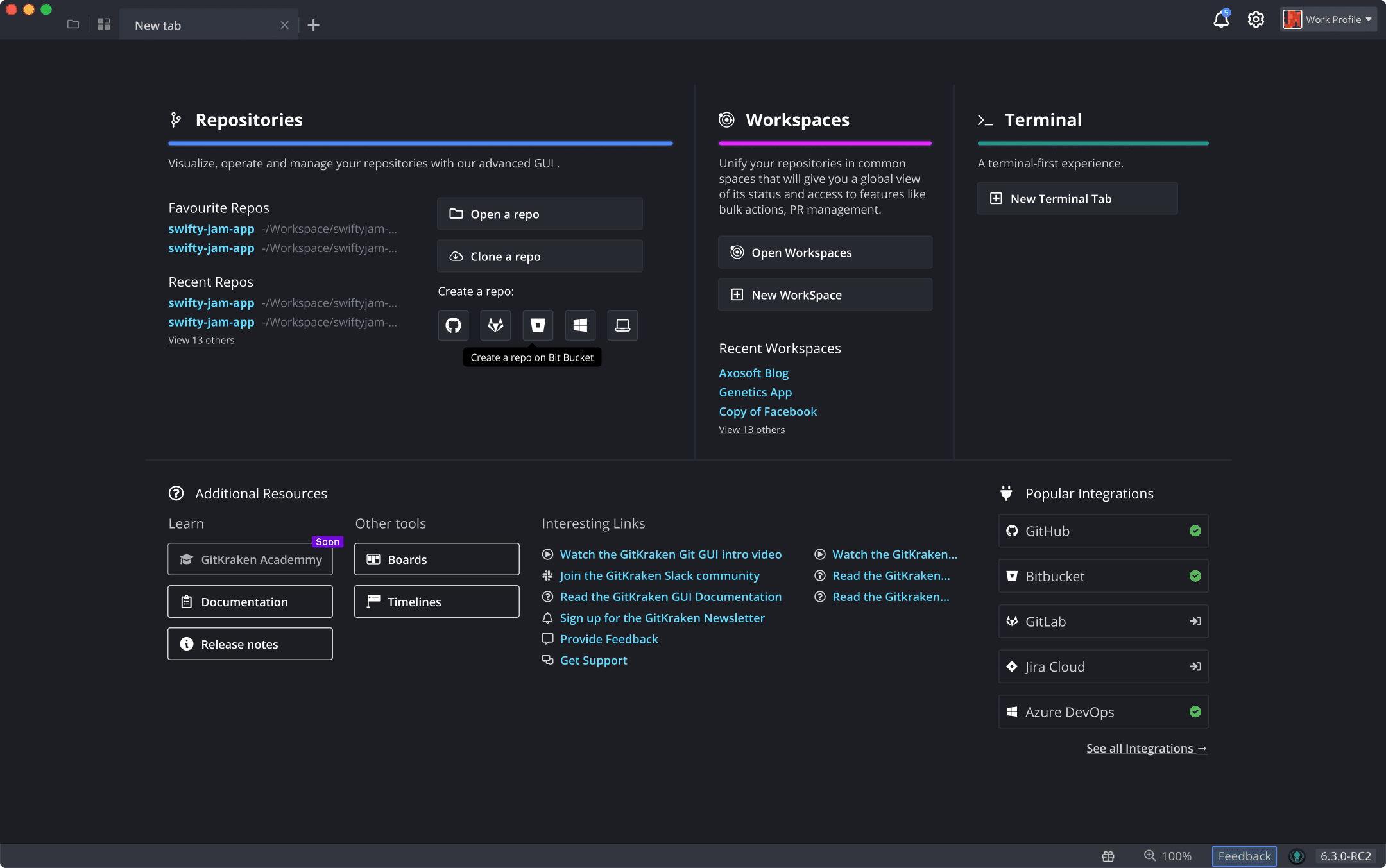
Task: Click the Popular Integrations plug icon
Action: (x=1006, y=493)
